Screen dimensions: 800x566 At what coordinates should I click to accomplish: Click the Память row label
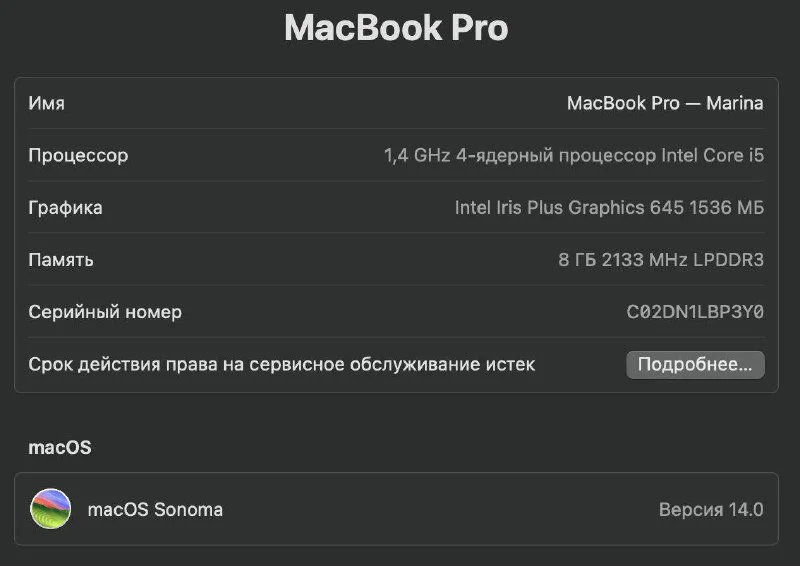(61, 260)
